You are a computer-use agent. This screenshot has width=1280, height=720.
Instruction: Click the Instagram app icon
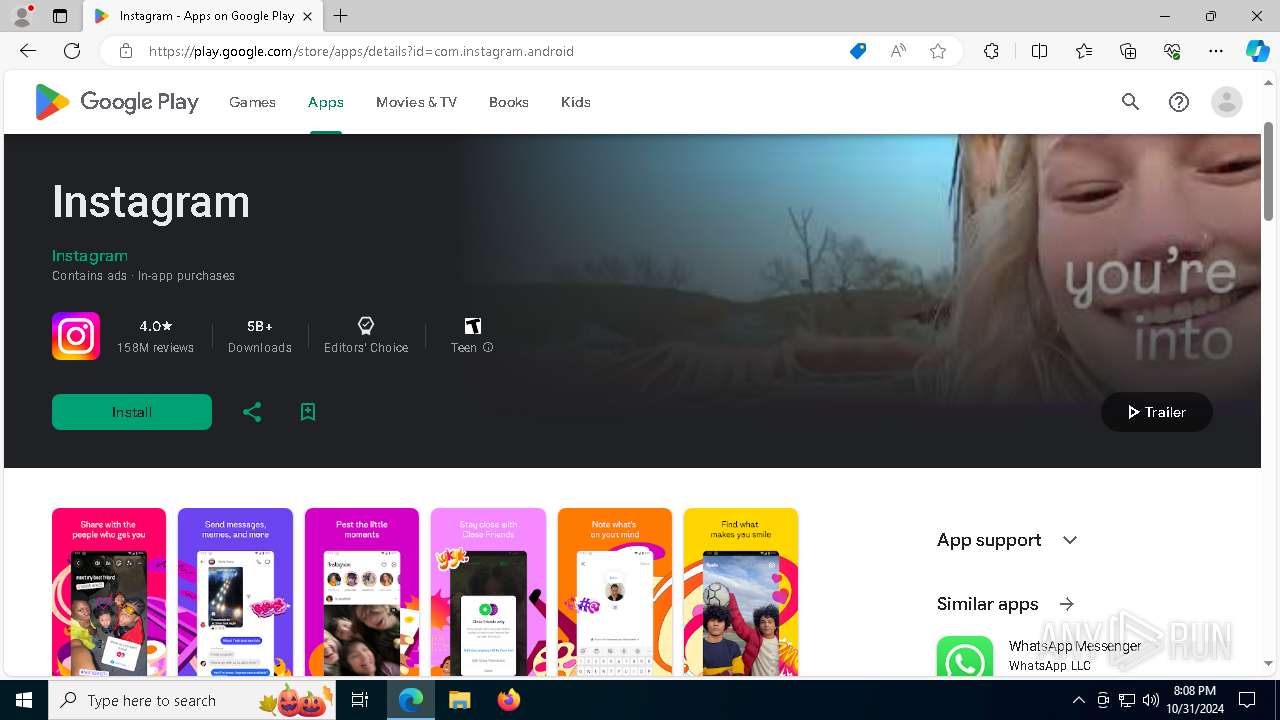76,336
